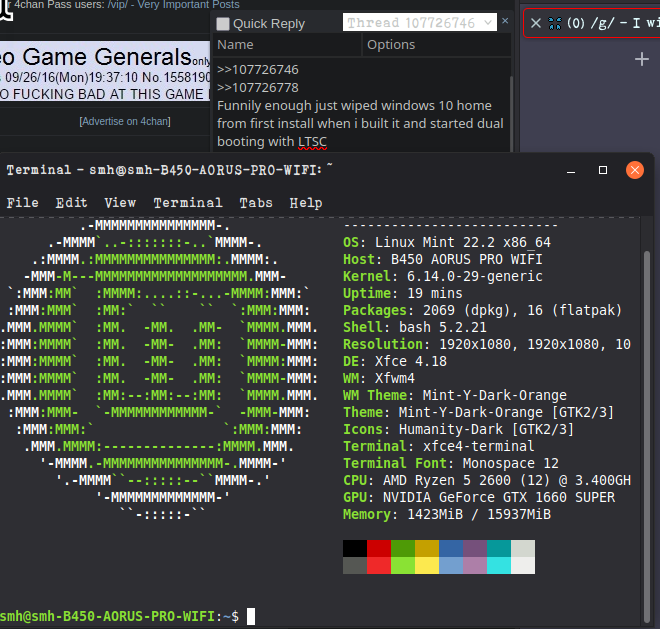Click the Terminal window title text

click(169, 170)
